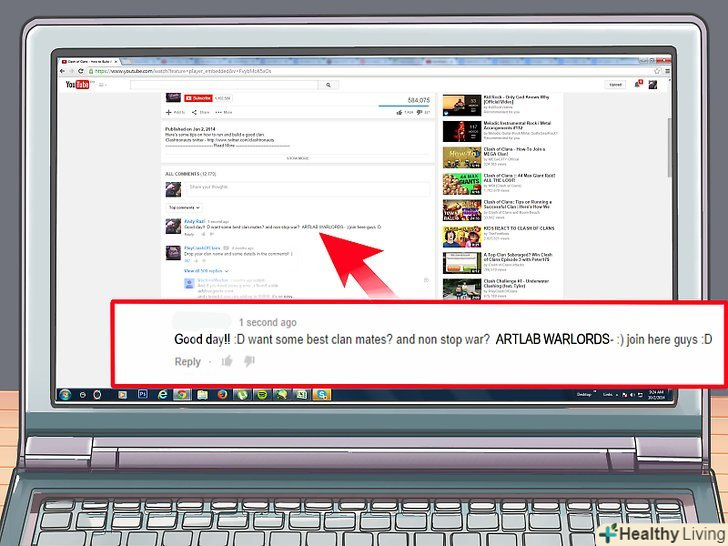Open Photoshop from the taskbar

(143, 394)
